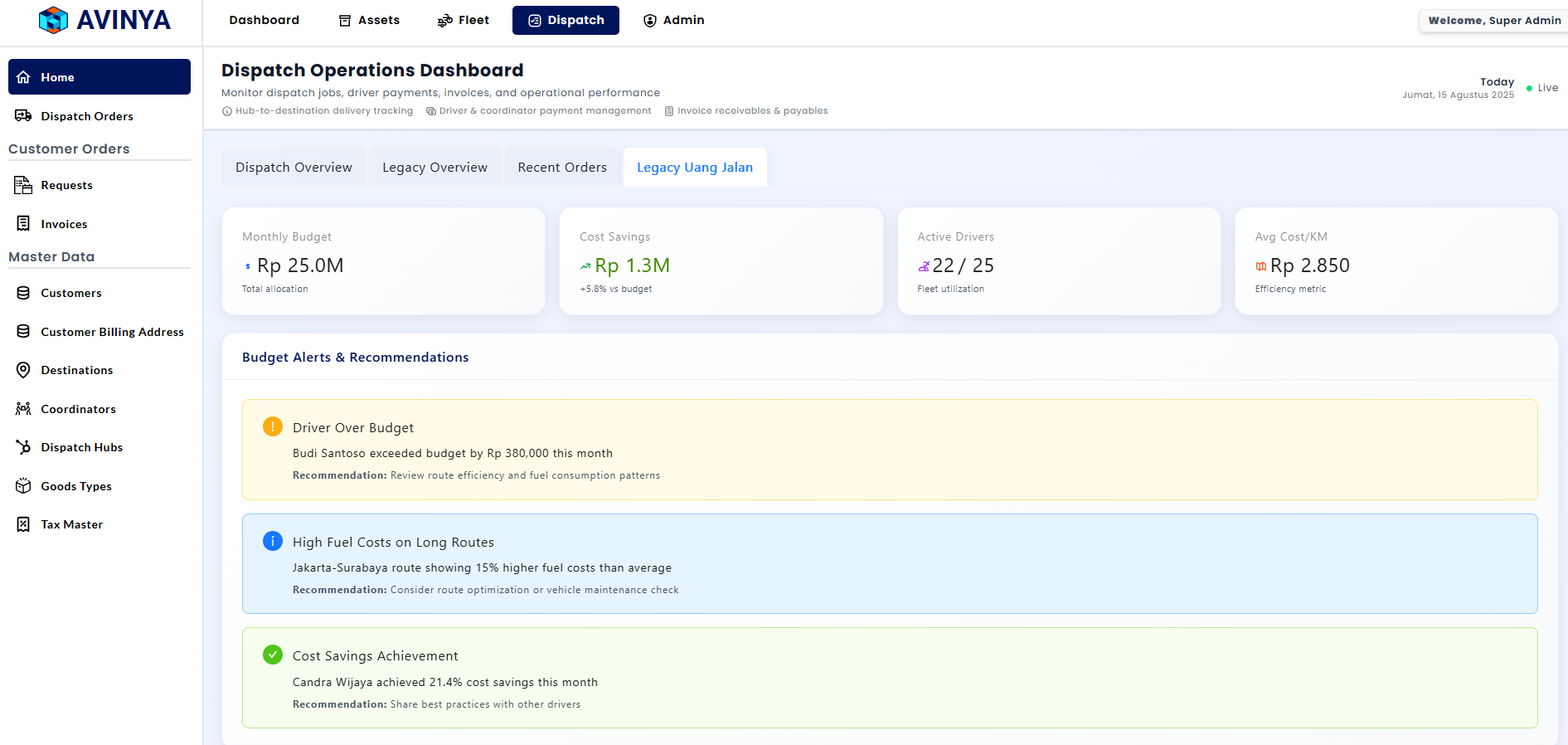This screenshot has height=745, width=1568.
Task: Click the orange Driver Over Budget warning icon
Action: coord(272,426)
